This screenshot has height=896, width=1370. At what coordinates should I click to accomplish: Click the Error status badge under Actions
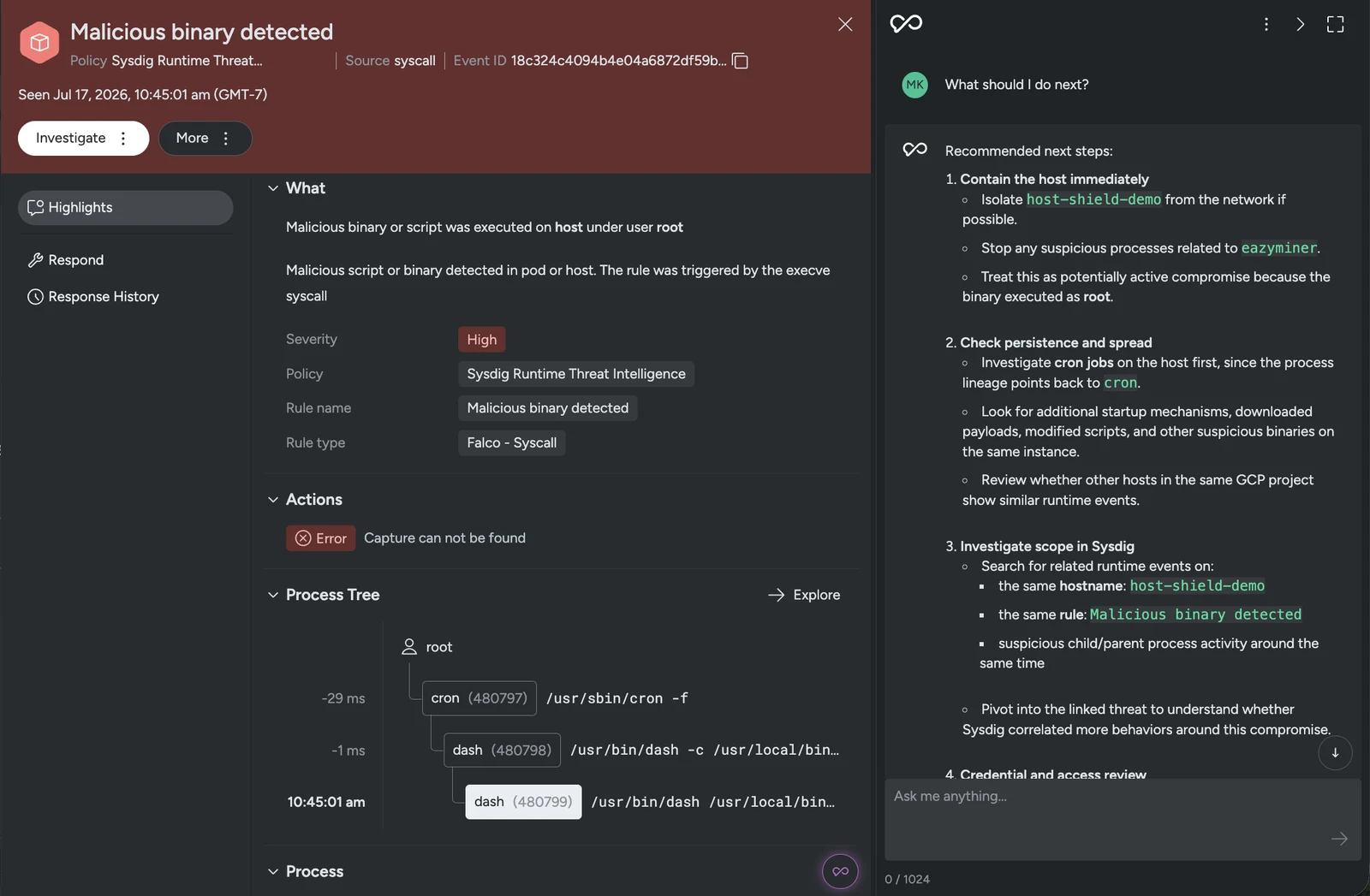[321, 538]
